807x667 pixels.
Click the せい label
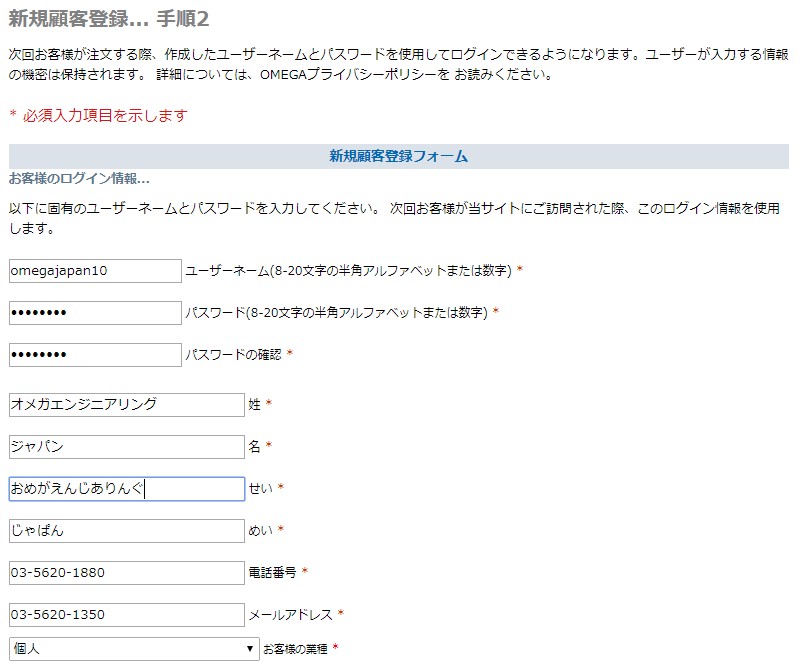point(260,488)
